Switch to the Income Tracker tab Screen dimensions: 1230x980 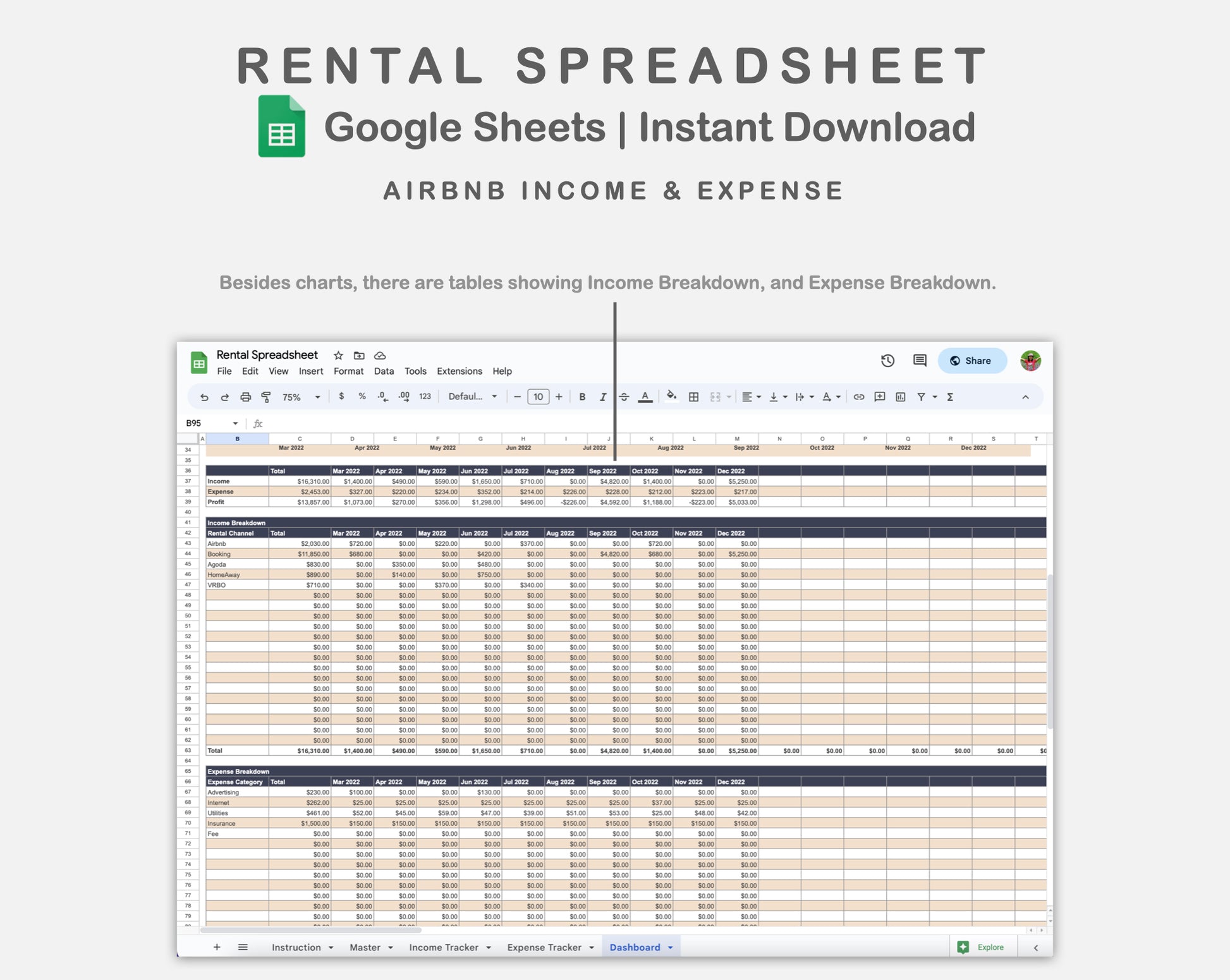(443, 948)
